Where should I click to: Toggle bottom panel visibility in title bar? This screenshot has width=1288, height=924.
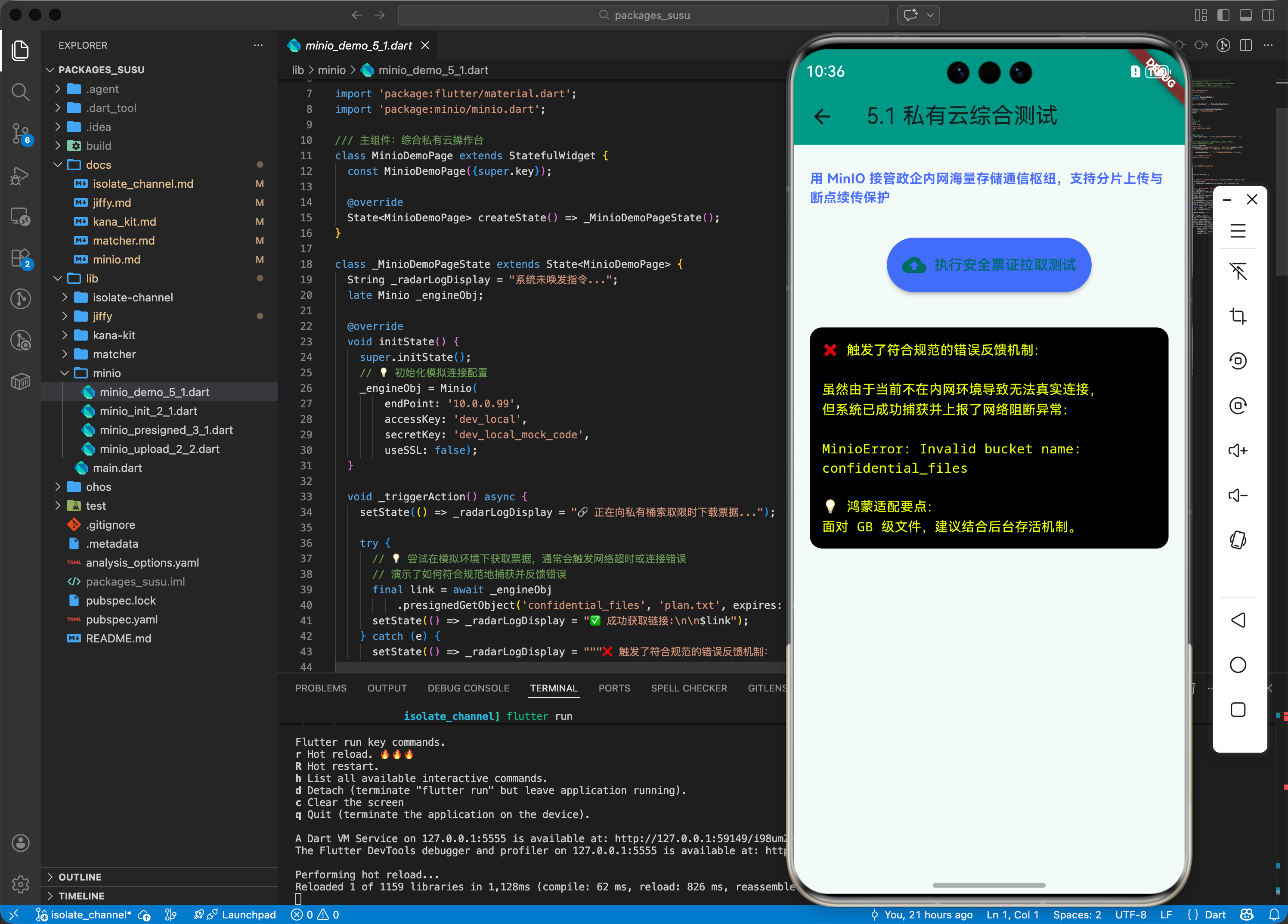[x=1245, y=16]
